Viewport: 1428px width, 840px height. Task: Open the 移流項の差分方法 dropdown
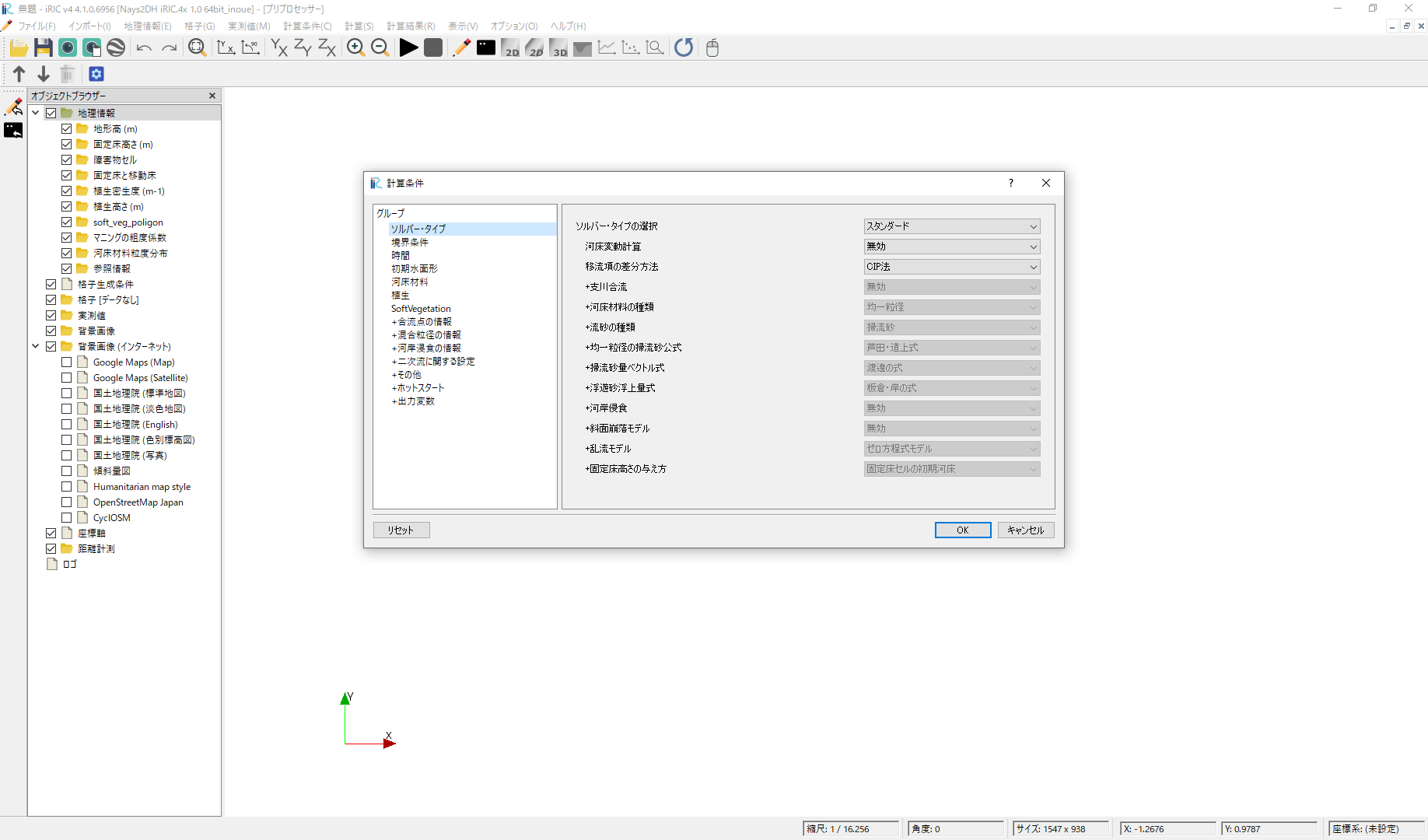pyautogui.click(x=952, y=267)
